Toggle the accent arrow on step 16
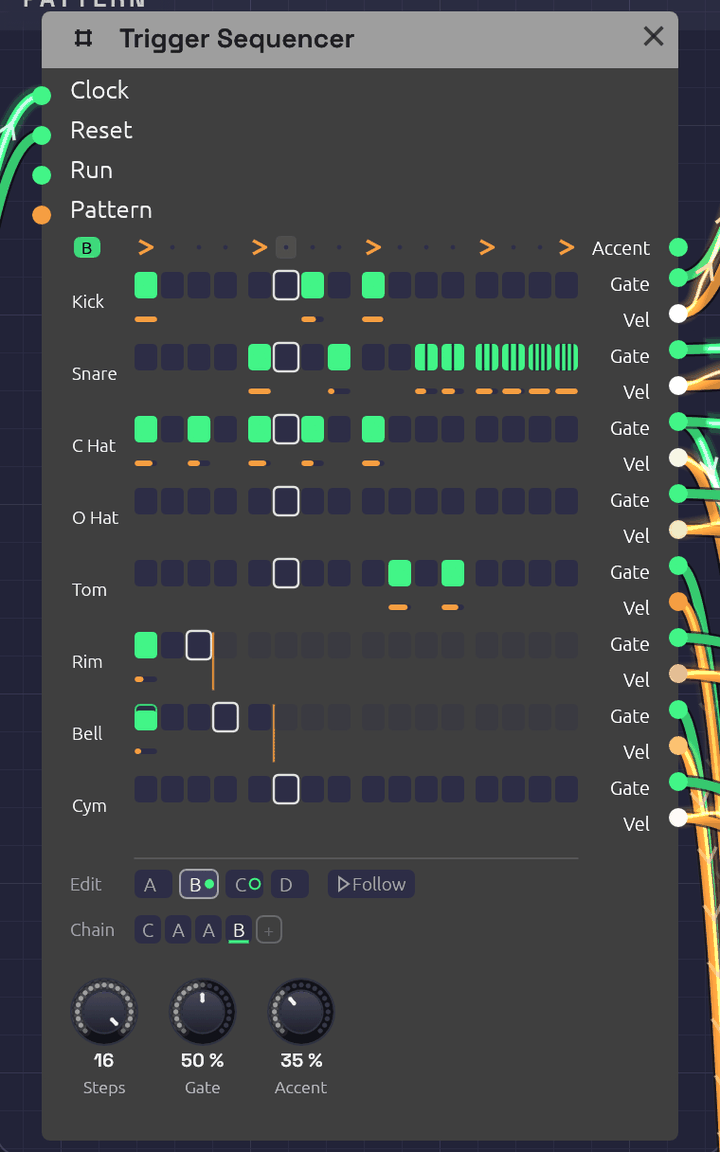720x1152 pixels. [566, 248]
